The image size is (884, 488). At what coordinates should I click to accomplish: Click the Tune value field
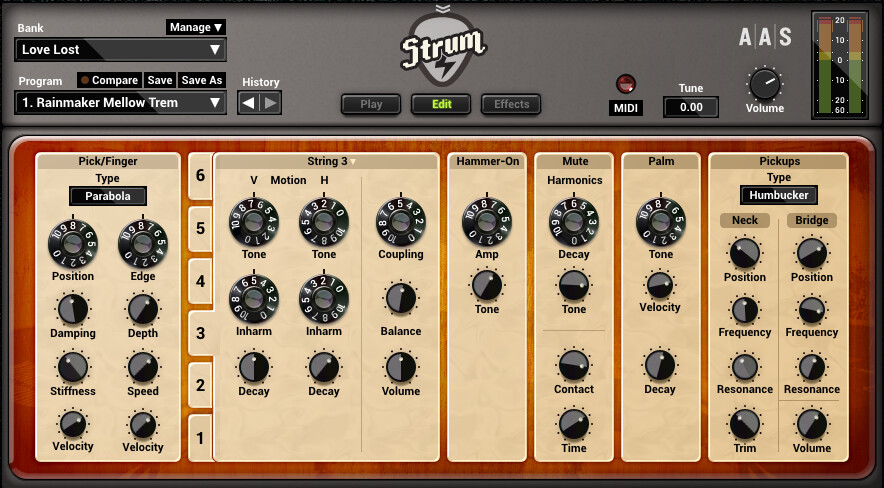(691, 107)
